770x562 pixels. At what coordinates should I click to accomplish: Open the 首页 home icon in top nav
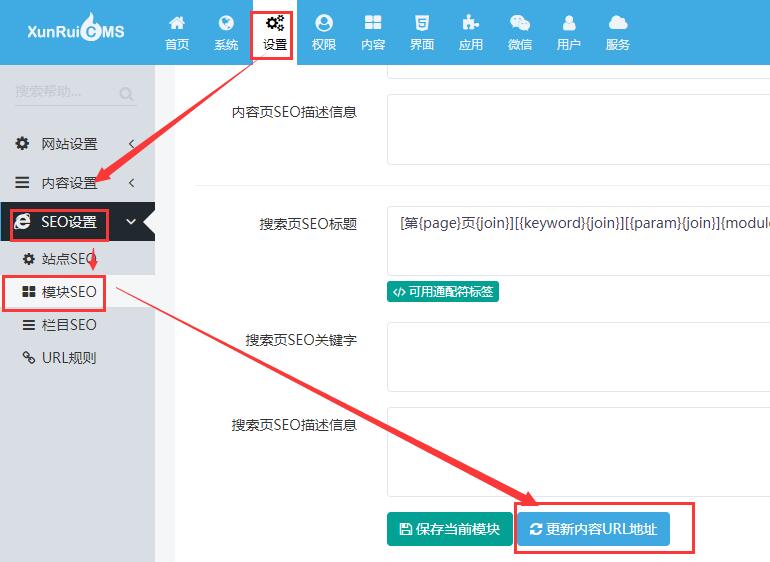[177, 23]
